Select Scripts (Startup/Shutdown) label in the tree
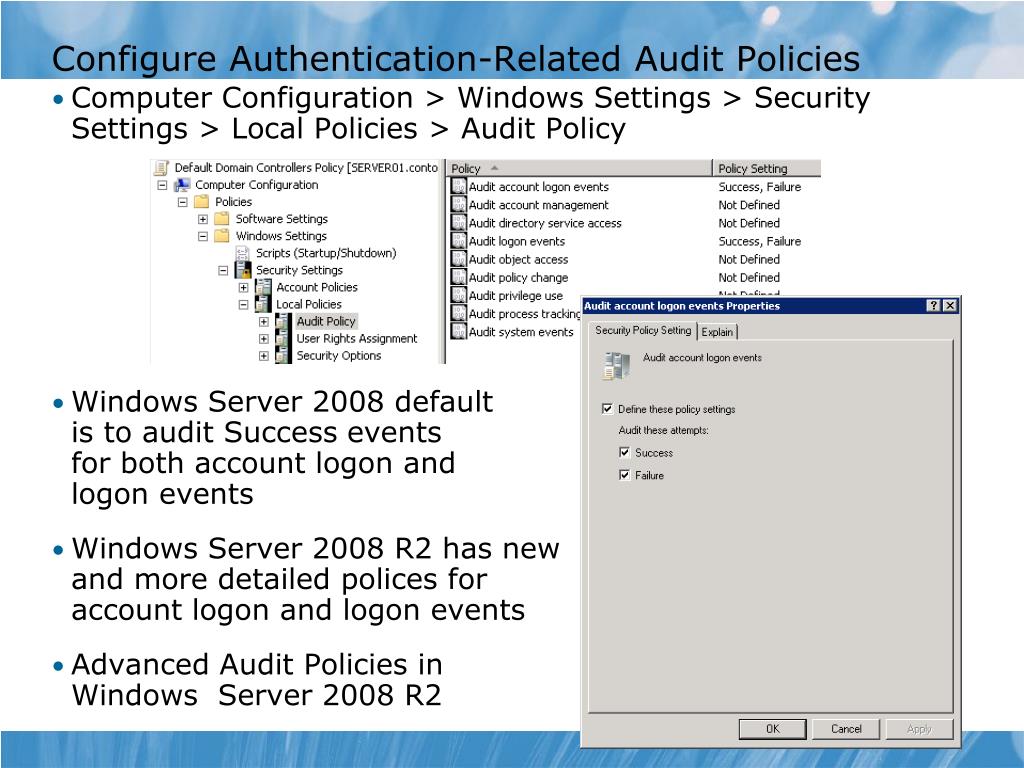This screenshot has height=768, width=1024. (x=326, y=253)
